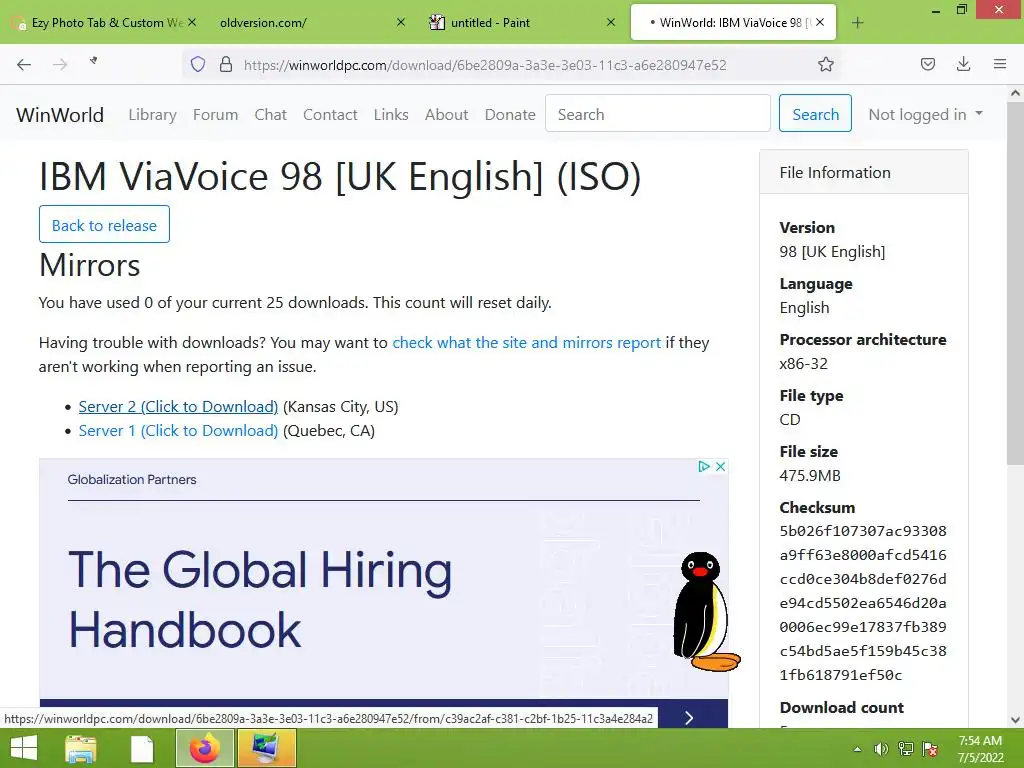Viewport: 1024px width, 768px height.
Task: Click the browser forward arrow
Action: pyautogui.click(x=60, y=64)
